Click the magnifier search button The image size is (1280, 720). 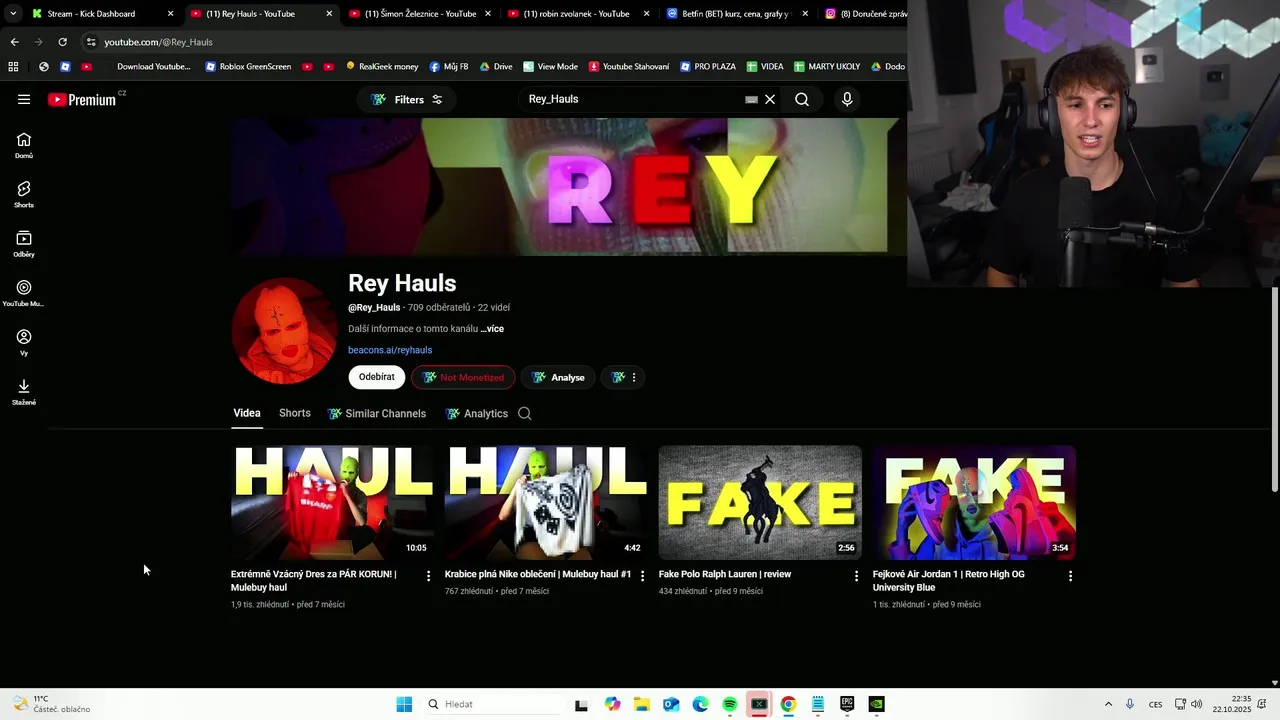tap(802, 99)
